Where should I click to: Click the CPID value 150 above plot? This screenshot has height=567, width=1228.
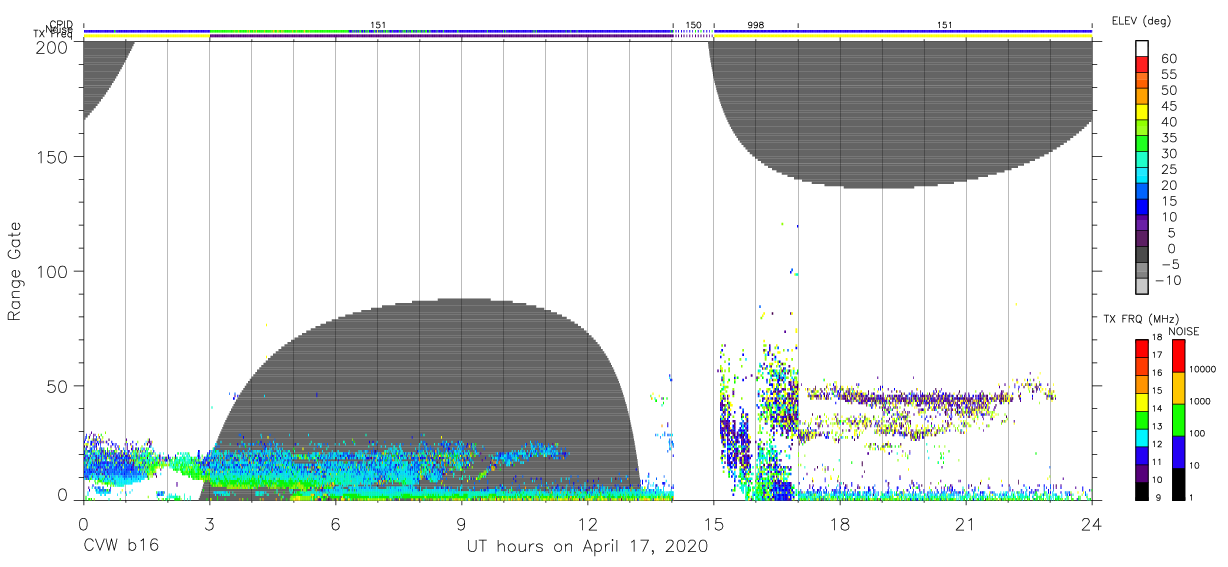(x=693, y=23)
